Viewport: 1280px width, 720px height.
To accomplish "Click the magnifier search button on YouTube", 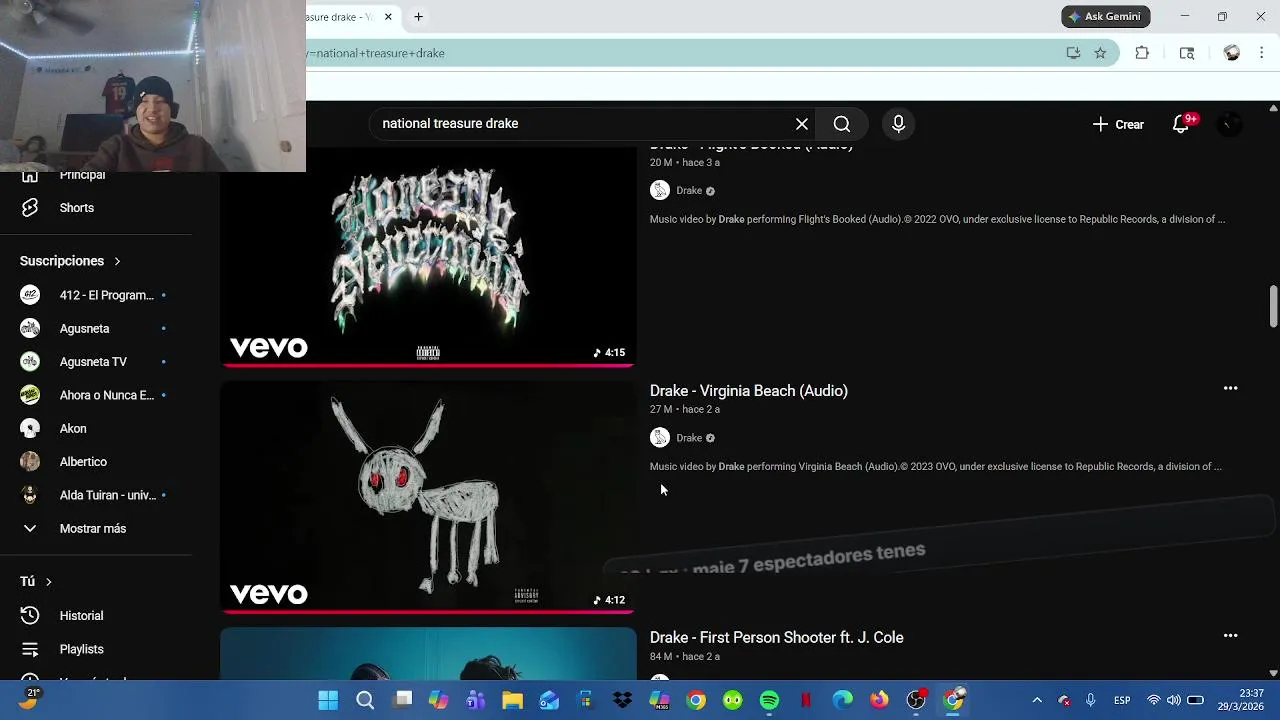I will click(842, 124).
